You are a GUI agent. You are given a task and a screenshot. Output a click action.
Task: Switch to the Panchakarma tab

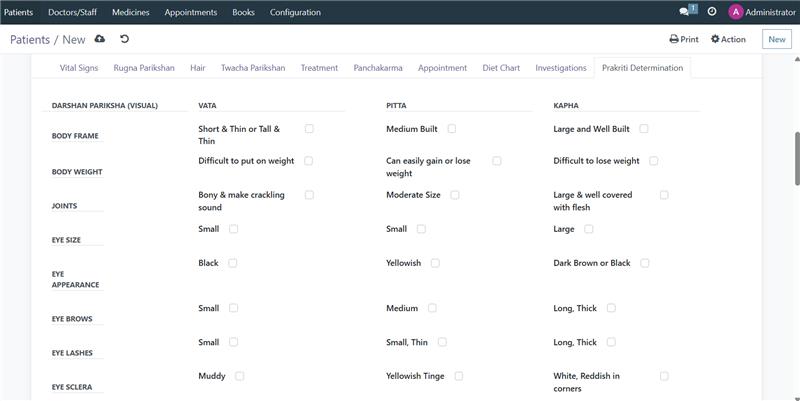point(378,68)
